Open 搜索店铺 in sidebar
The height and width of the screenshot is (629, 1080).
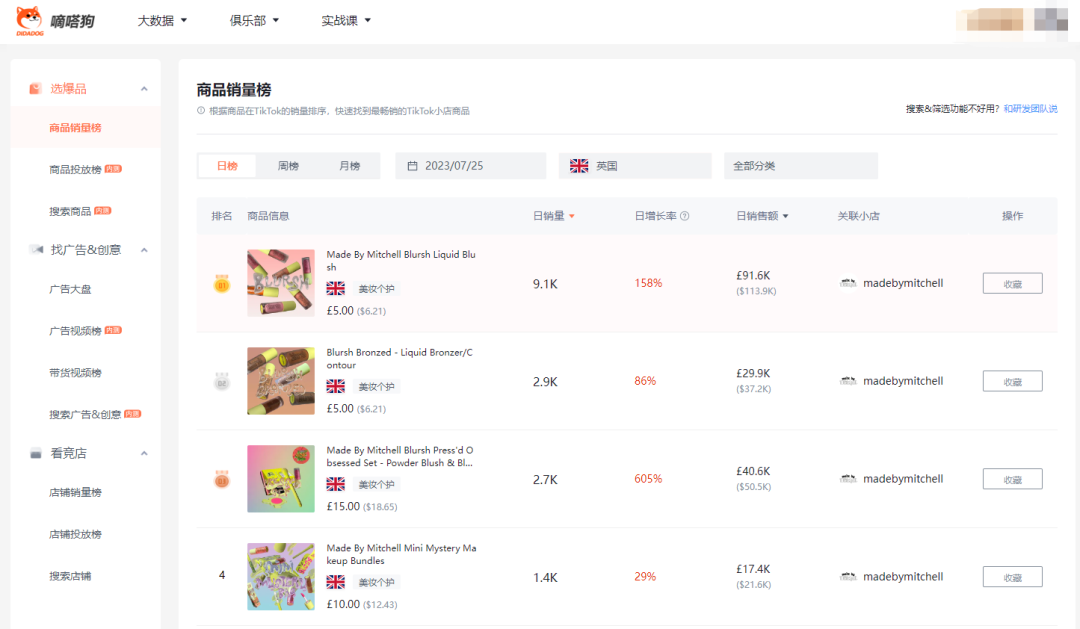(70, 576)
